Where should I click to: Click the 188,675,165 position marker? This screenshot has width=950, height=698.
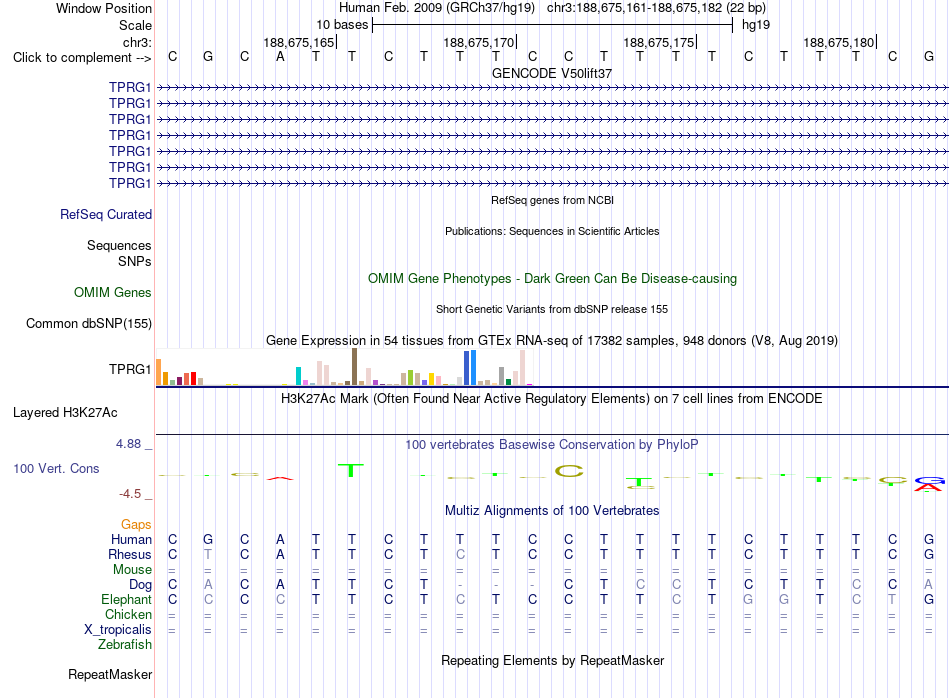(299, 42)
